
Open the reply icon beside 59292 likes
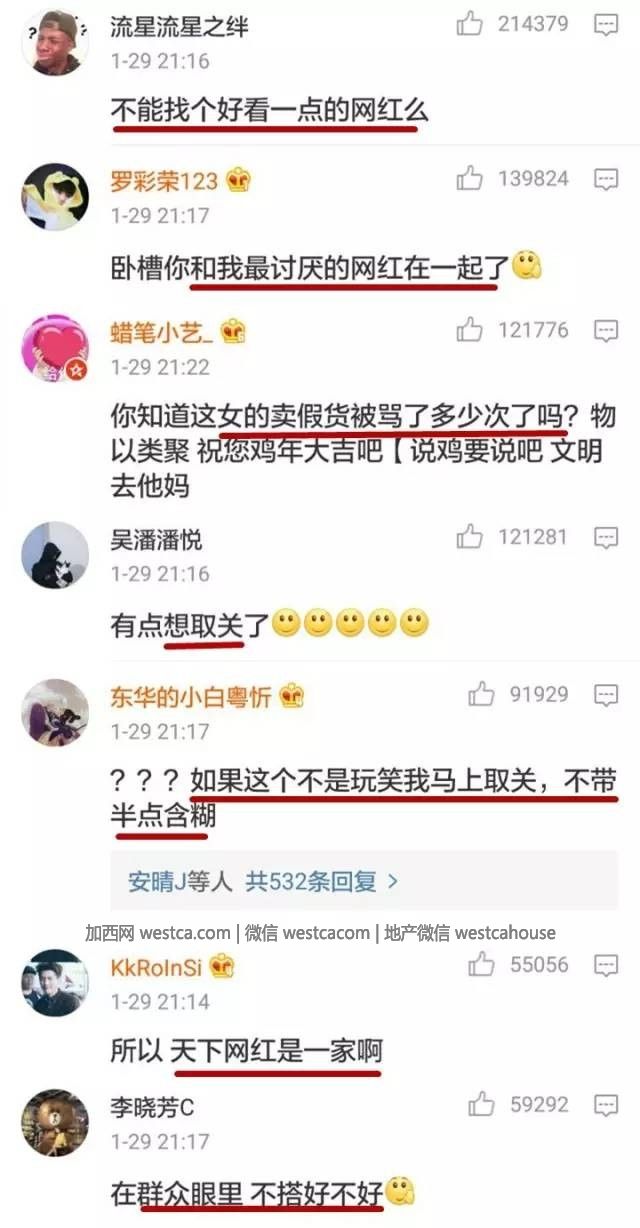(606, 1105)
